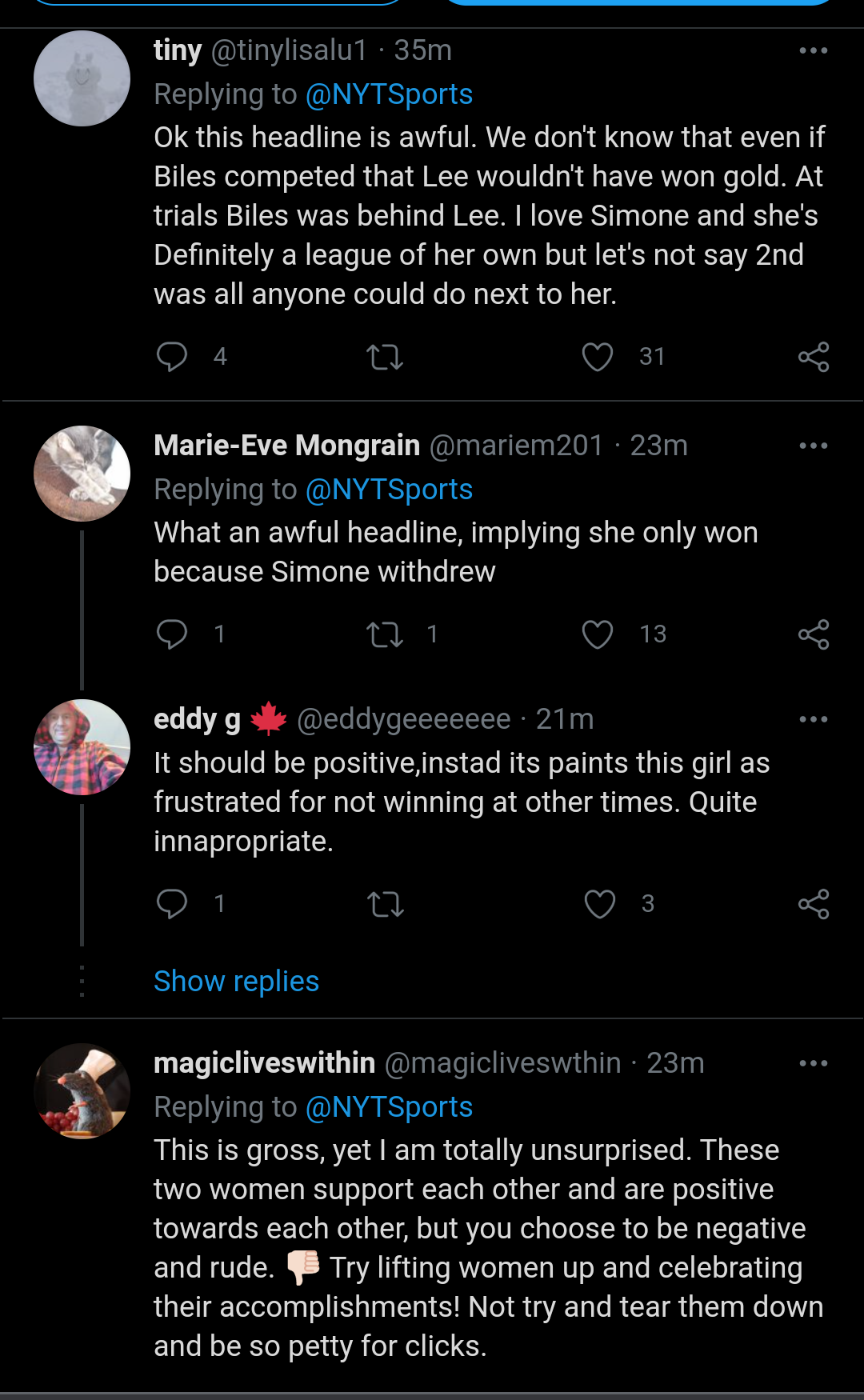Reply to eddy g's tweet
This screenshot has height=1400, width=864.
tap(172, 904)
